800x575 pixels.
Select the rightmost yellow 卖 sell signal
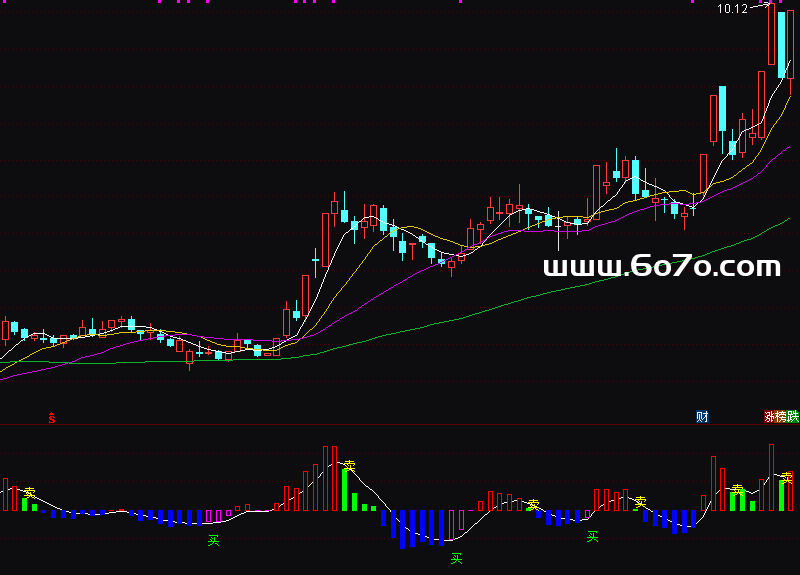tap(785, 476)
